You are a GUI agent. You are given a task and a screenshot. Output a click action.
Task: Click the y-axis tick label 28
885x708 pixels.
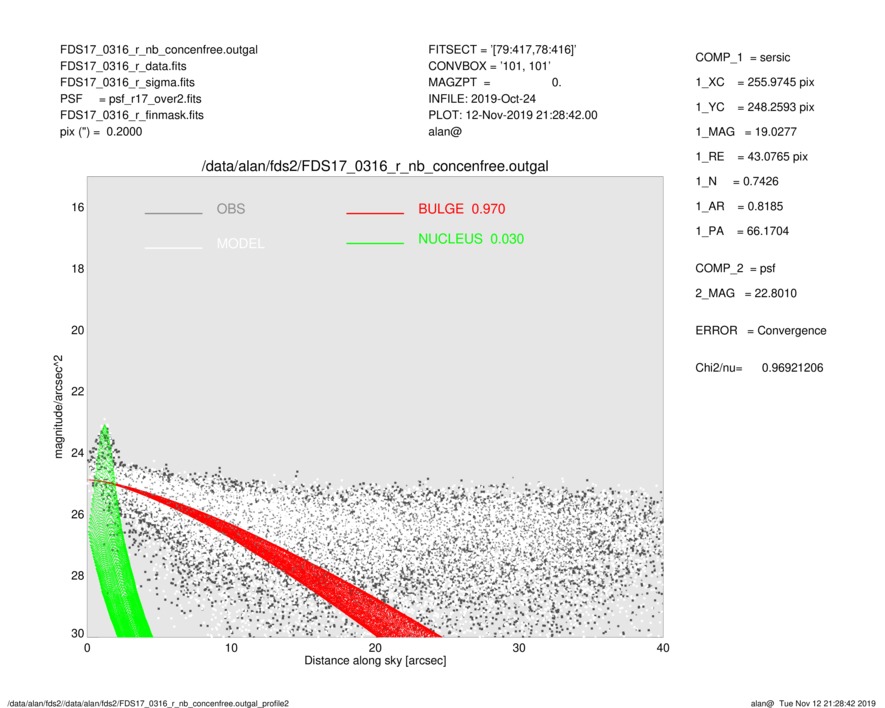coord(77,576)
